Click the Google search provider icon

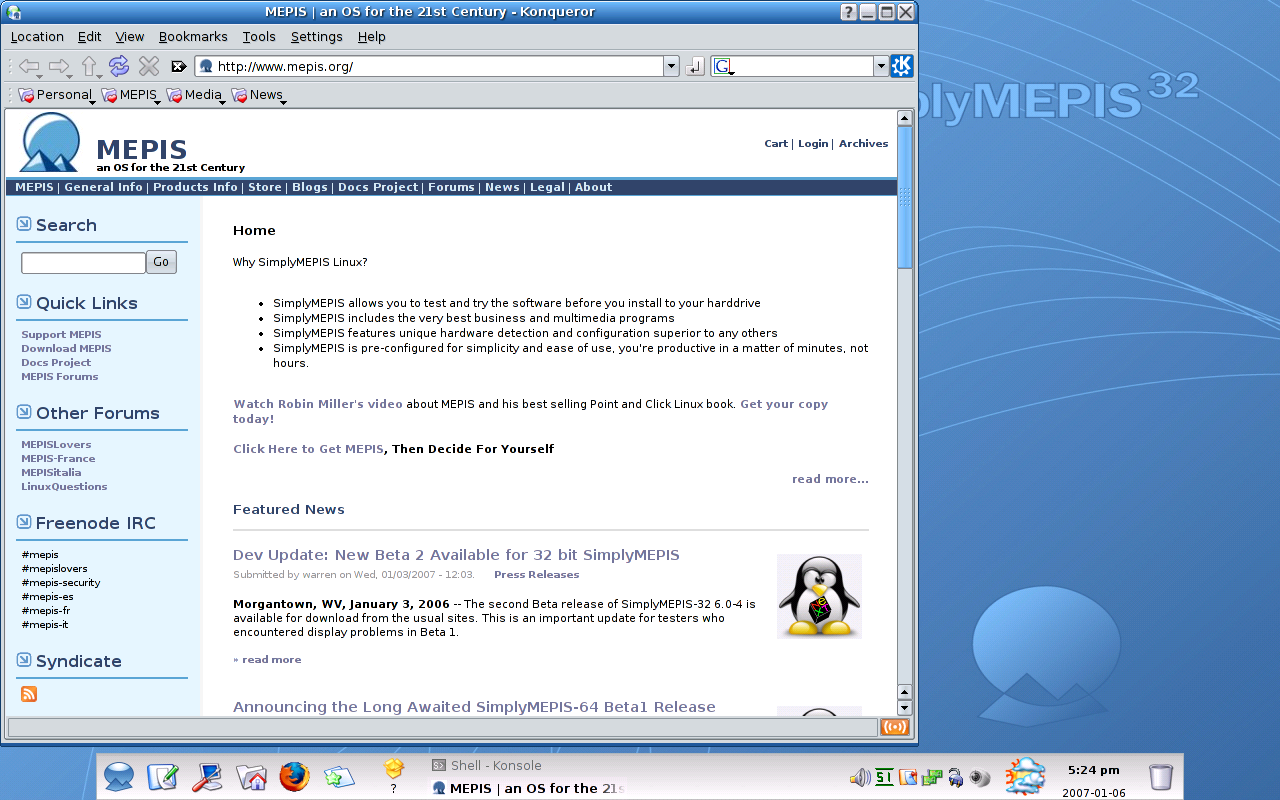(x=723, y=67)
